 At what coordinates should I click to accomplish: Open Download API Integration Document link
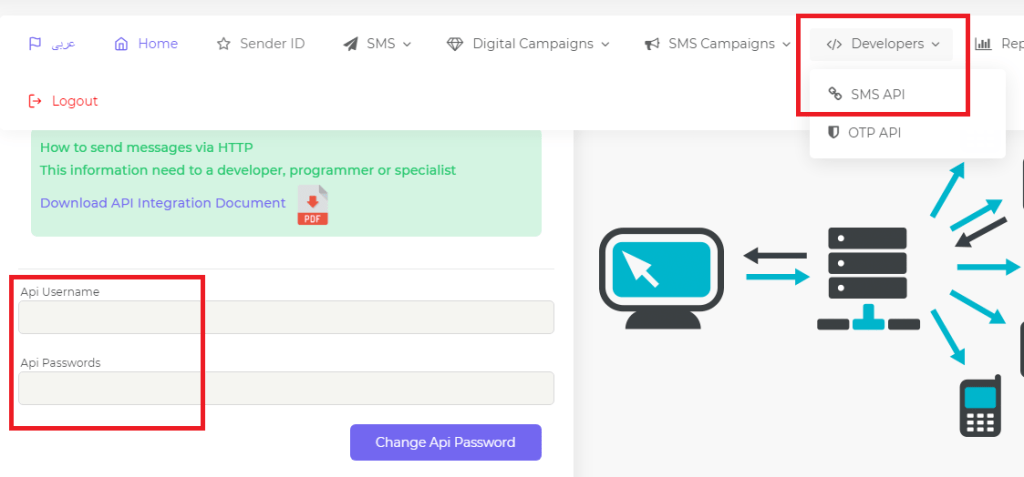pos(163,203)
